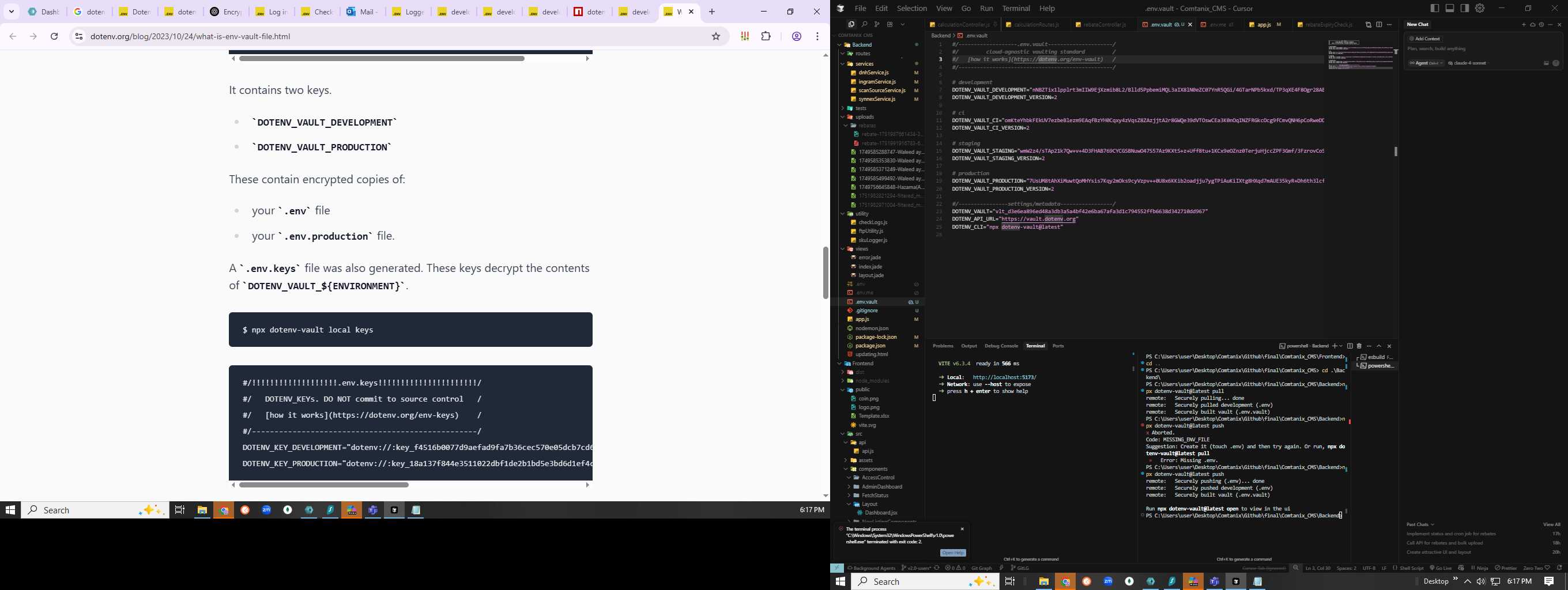Reload the dotenv.org page in Chrome
Screen dimensions: 1568x590
tap(54, 36)
